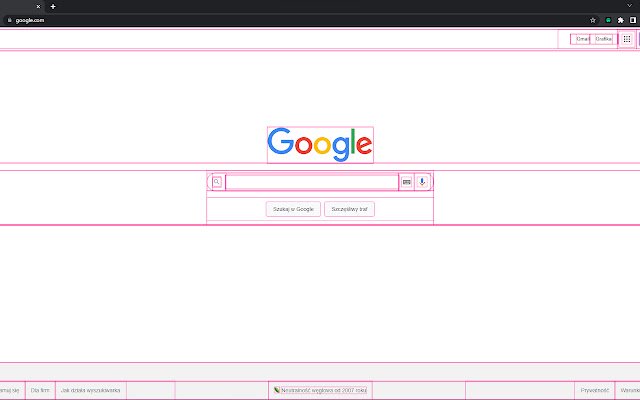Image resolution: width=640 pixels, height=400 pixels.
Task: Open the Gmail link
Action: click(582, 39)
